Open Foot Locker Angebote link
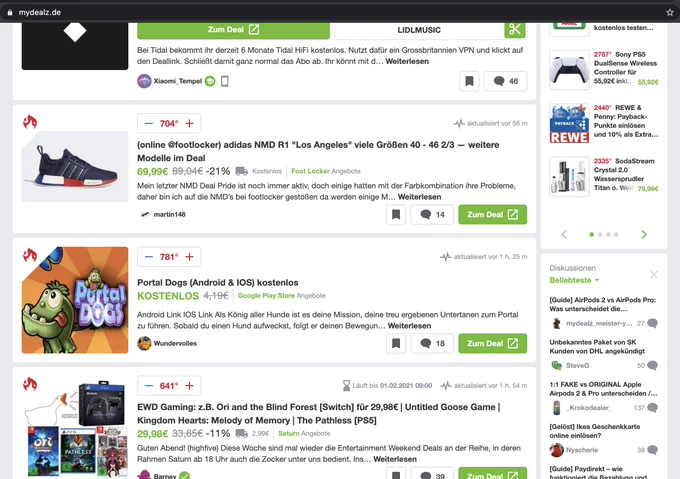The image size is (680, 479). tap(326, 171)
